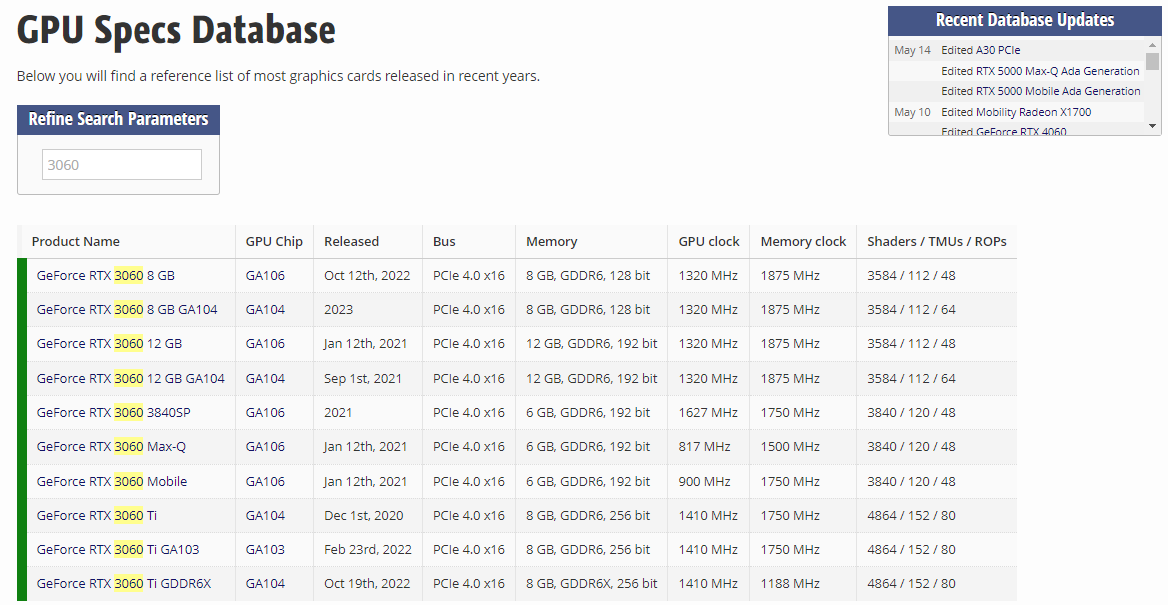Open GeForce RTX 3060 Ti GDDR6X link
Image resolution: width=1168 pixels, height=605 pixels.
click(124, 583)
